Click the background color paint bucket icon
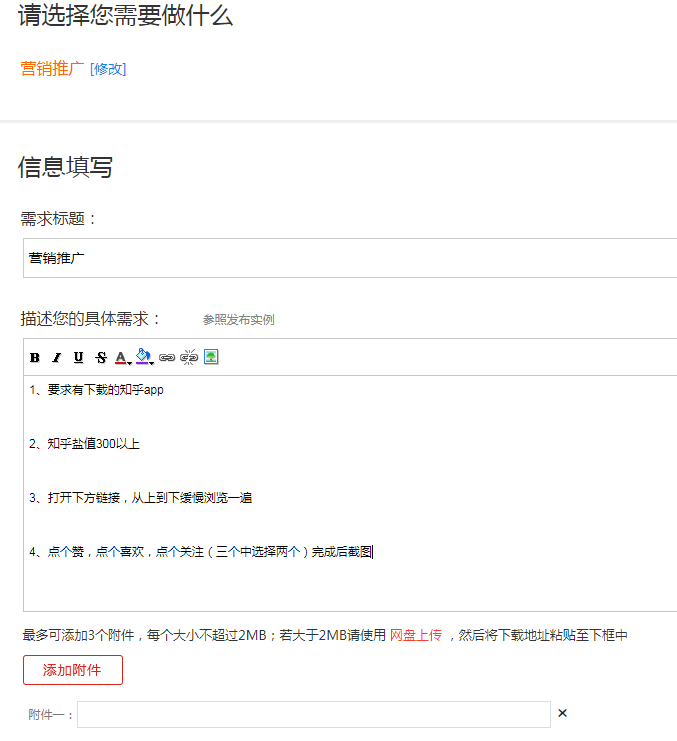The image size is (677, 741). 142,356
